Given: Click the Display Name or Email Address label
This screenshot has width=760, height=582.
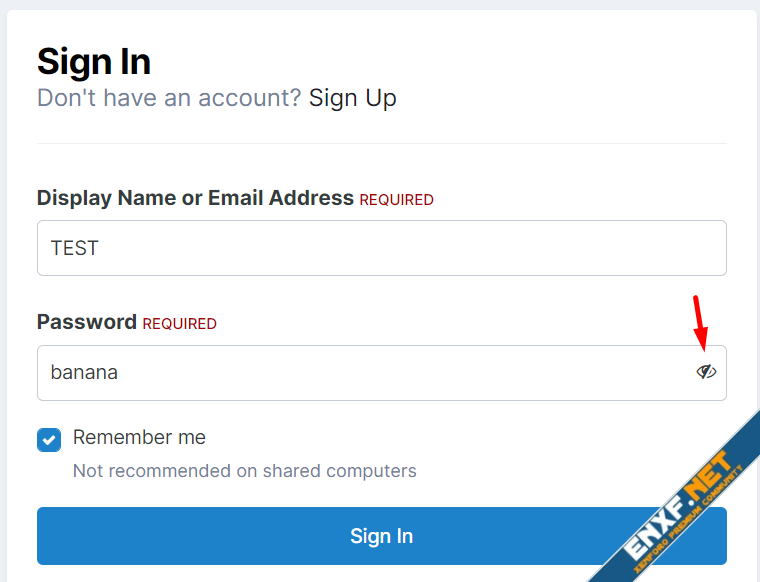Looking at the screenshot, I should pyautogui.click(x=195, y=198).
